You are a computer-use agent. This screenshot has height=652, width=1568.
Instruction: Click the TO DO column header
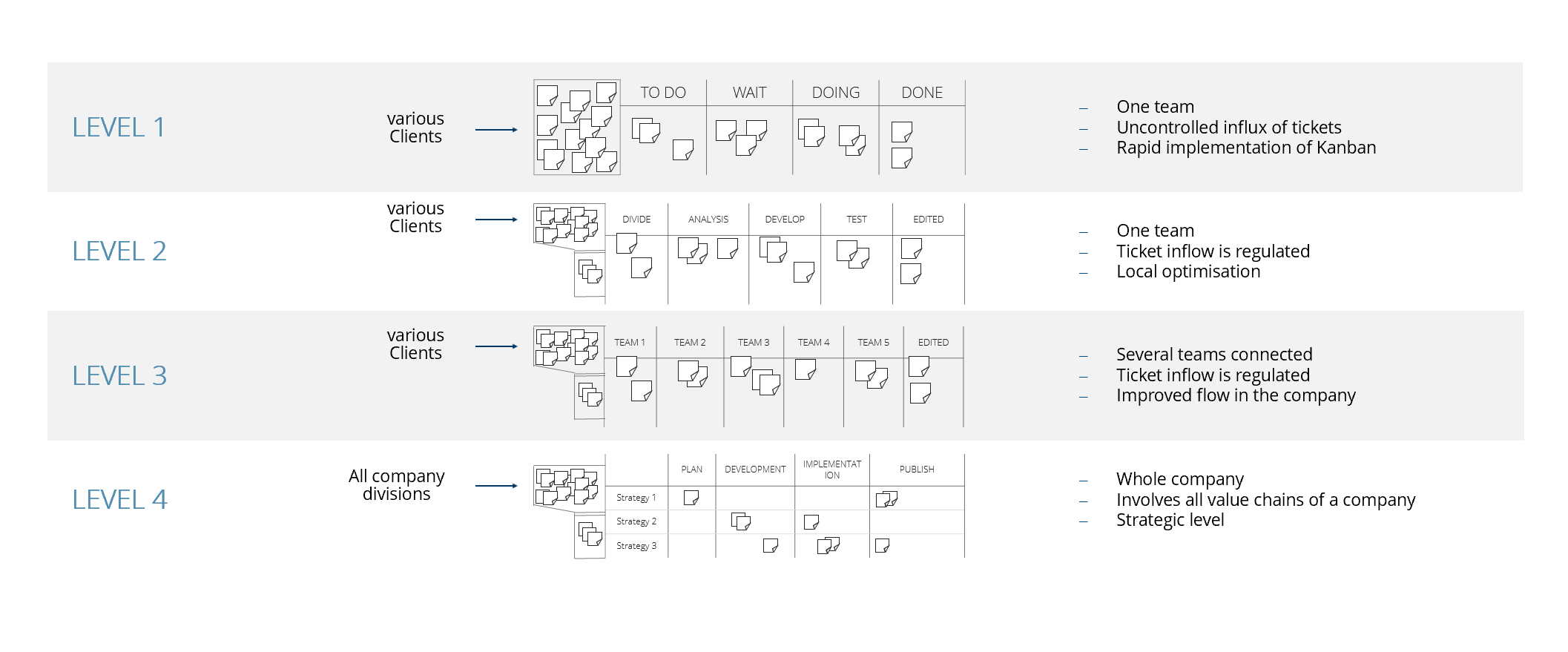663,93
